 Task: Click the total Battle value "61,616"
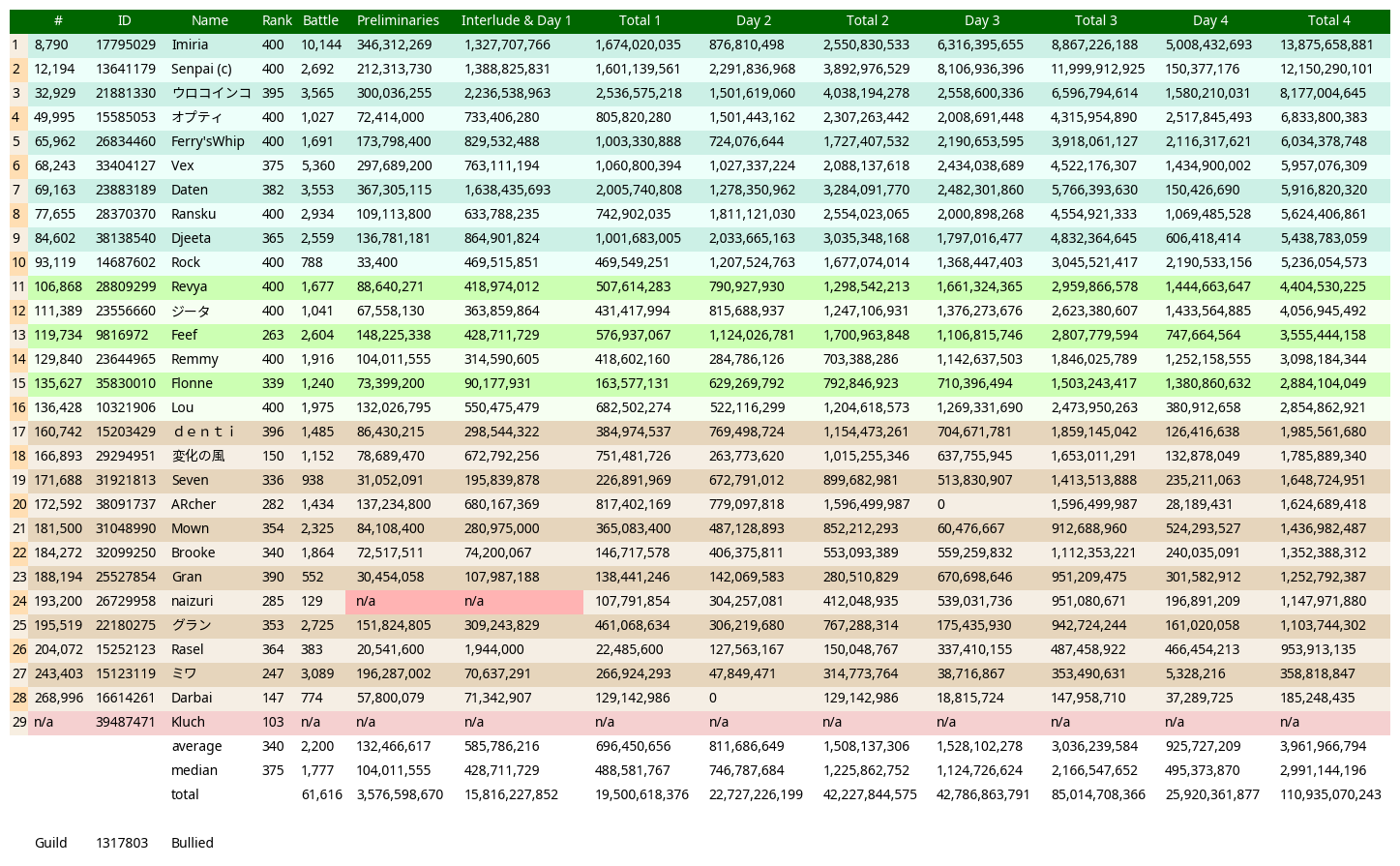[x=322, y=794]
